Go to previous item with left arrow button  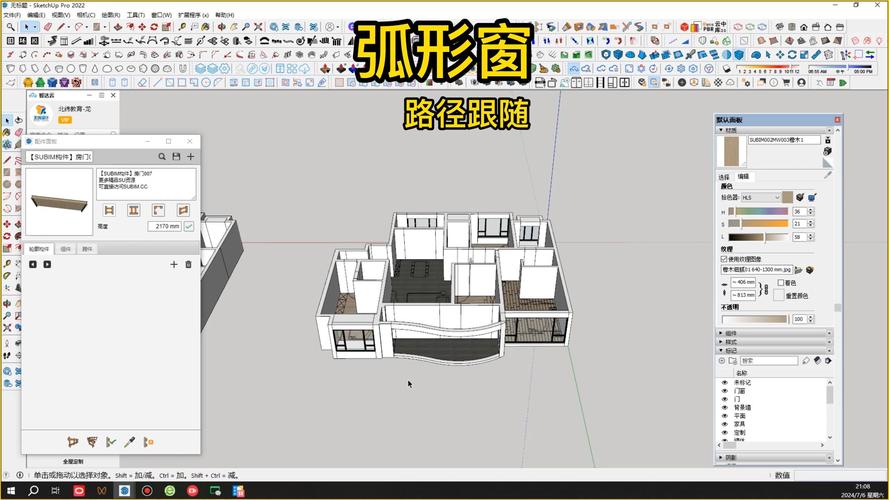click(x=33, y=265)
